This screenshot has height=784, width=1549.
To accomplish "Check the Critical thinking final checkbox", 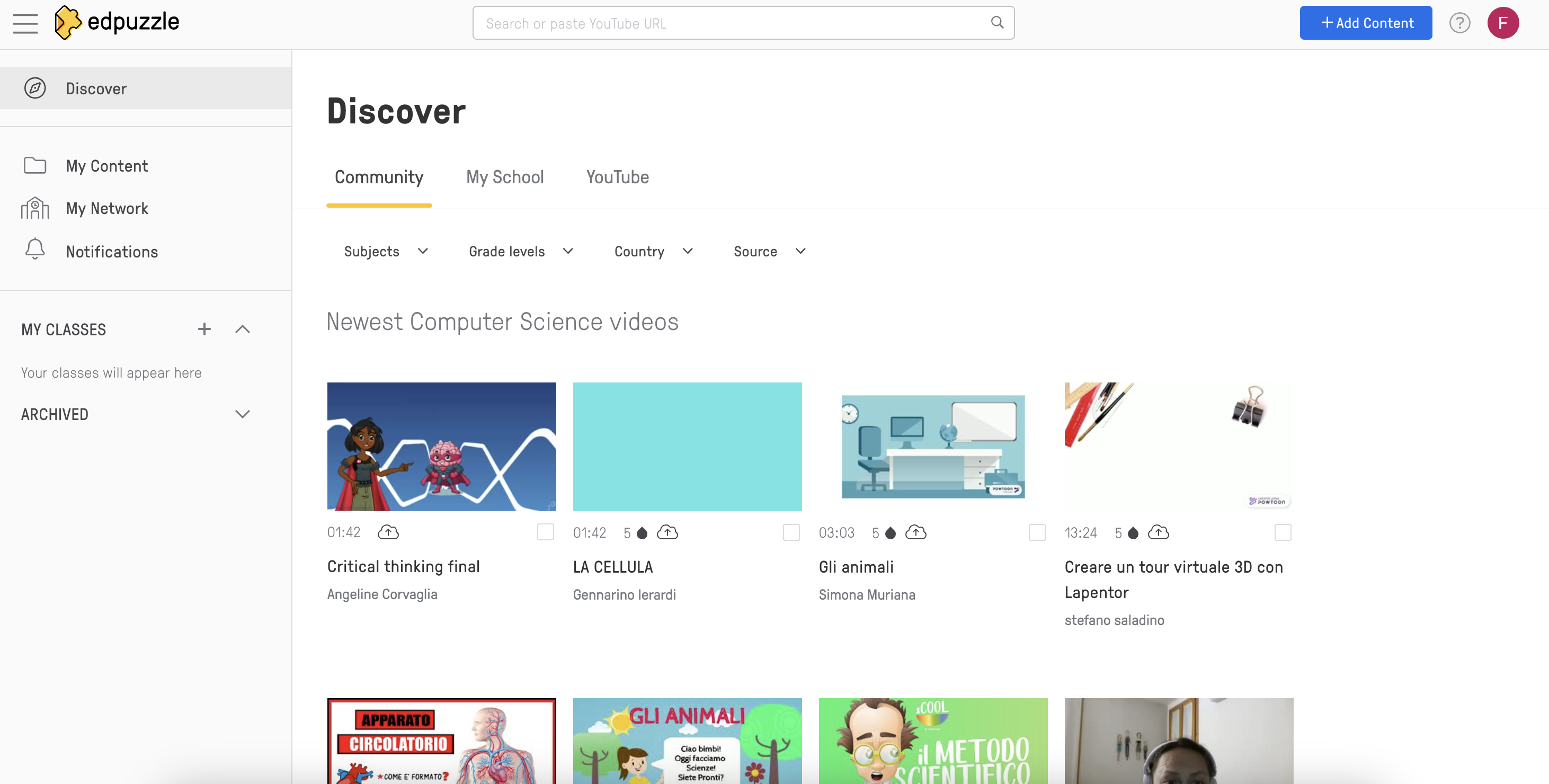I will (546, 532).
